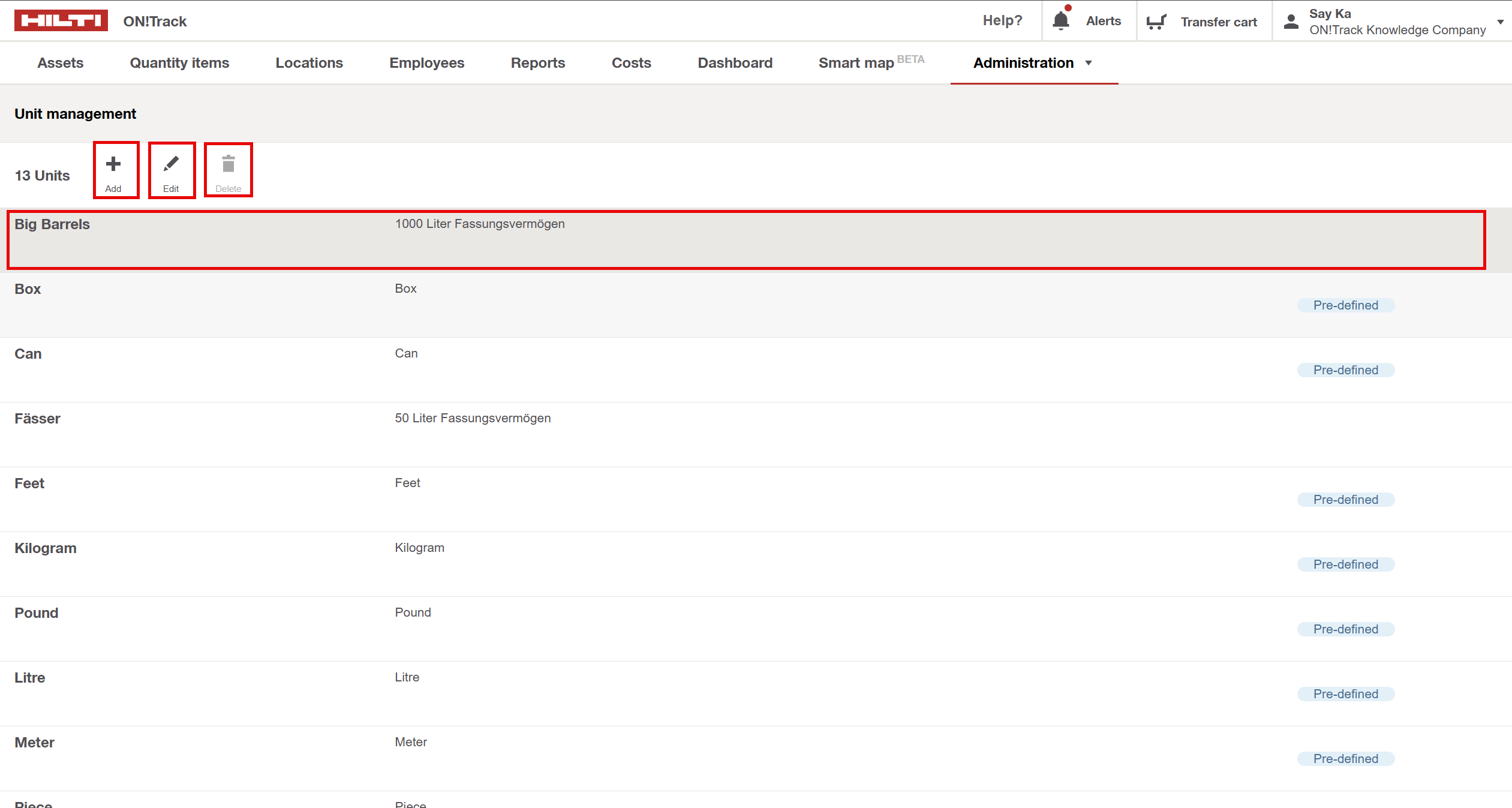This screenshot has width=1512, height=808.
Task: Click the Pre-defined badge on Litre unit
Action: pyautogui.click(x=1346, y=693)
